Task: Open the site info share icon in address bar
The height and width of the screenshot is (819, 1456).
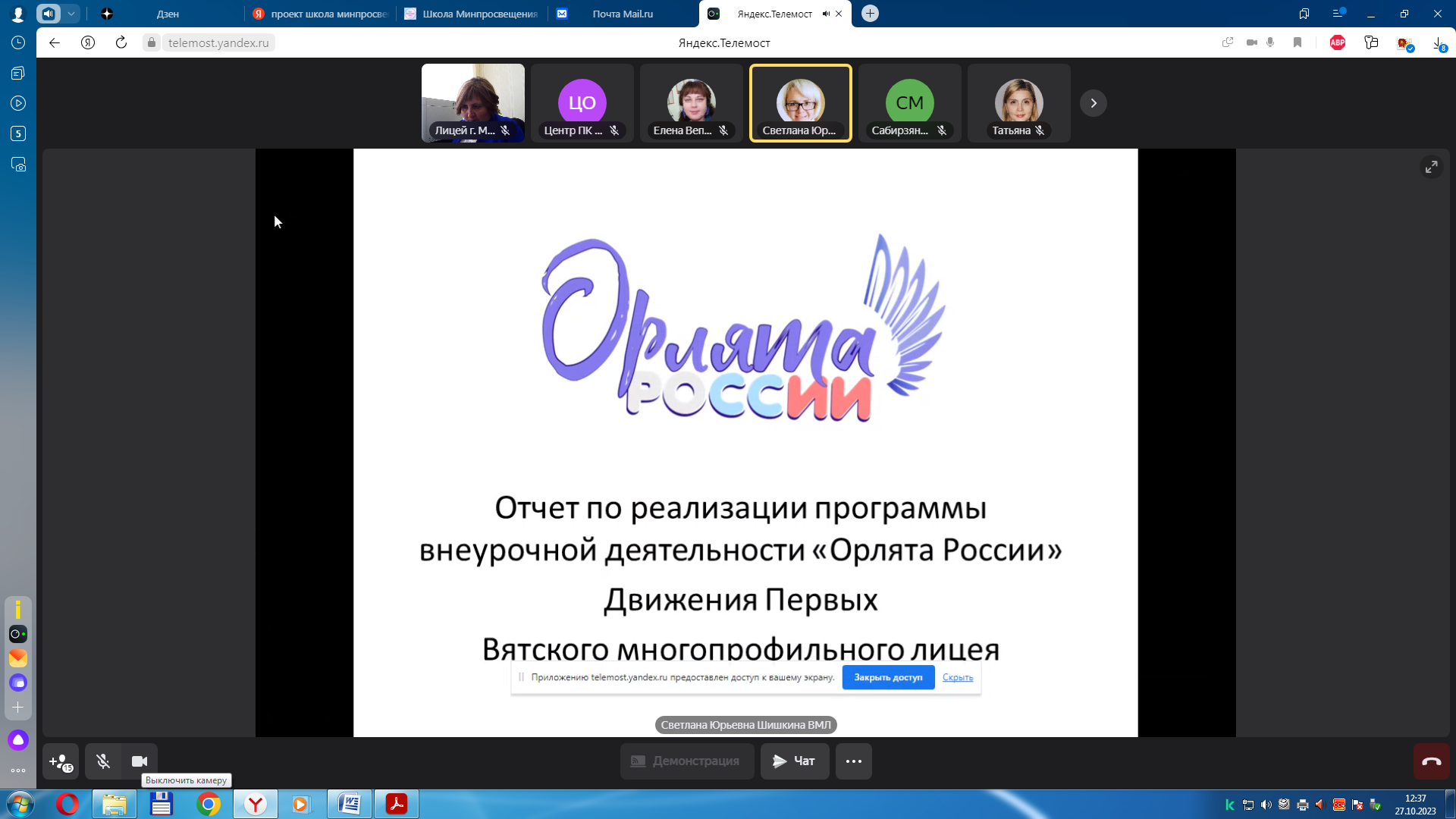Action: point(1228,42)
